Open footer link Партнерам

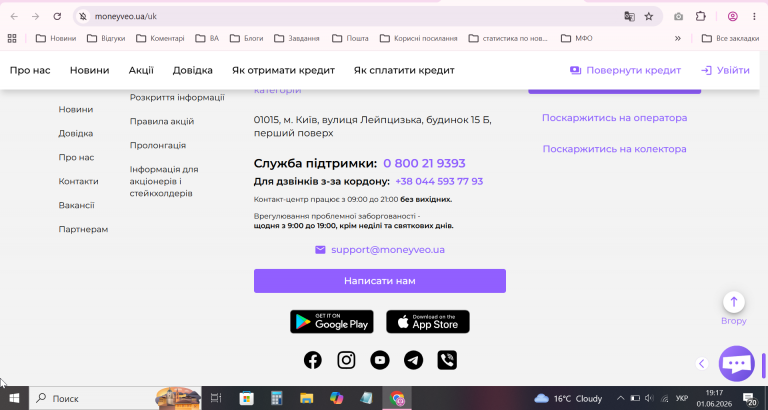(x=83, y=229)
